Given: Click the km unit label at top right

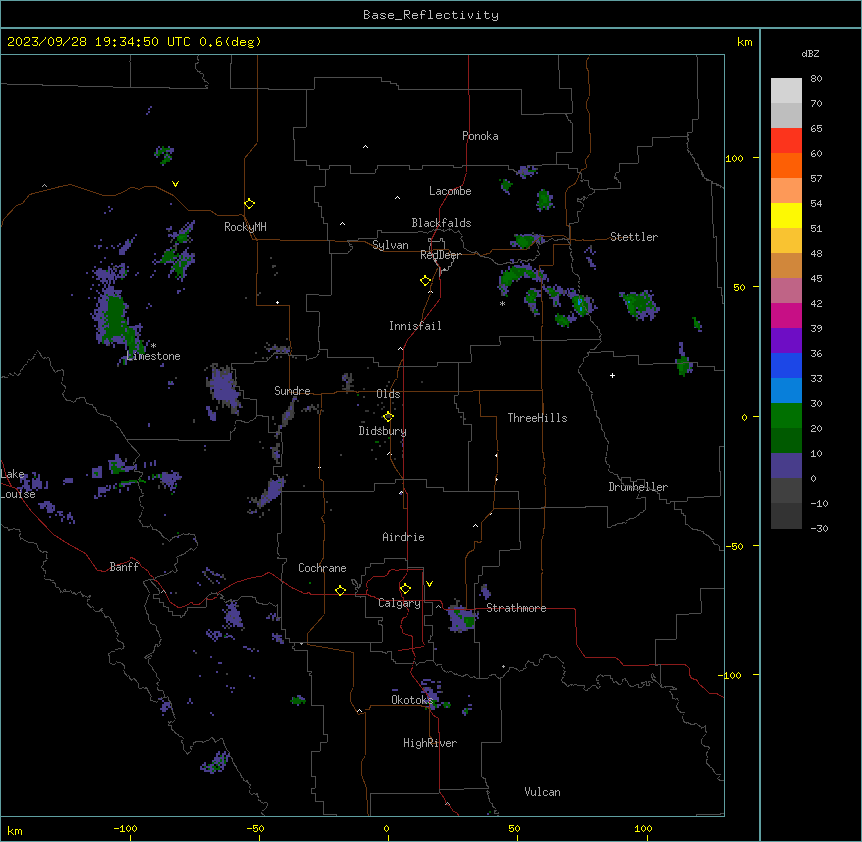Looking at the screenshot, I should pos(744,42).
